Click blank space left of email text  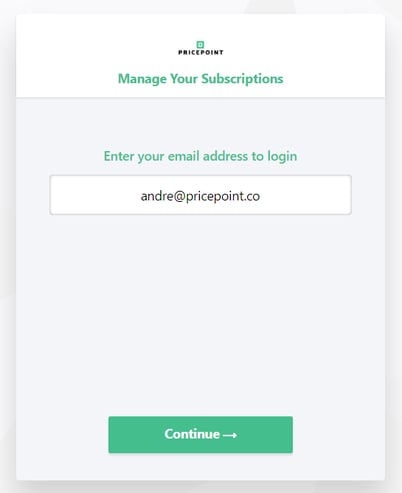point(95,195)
